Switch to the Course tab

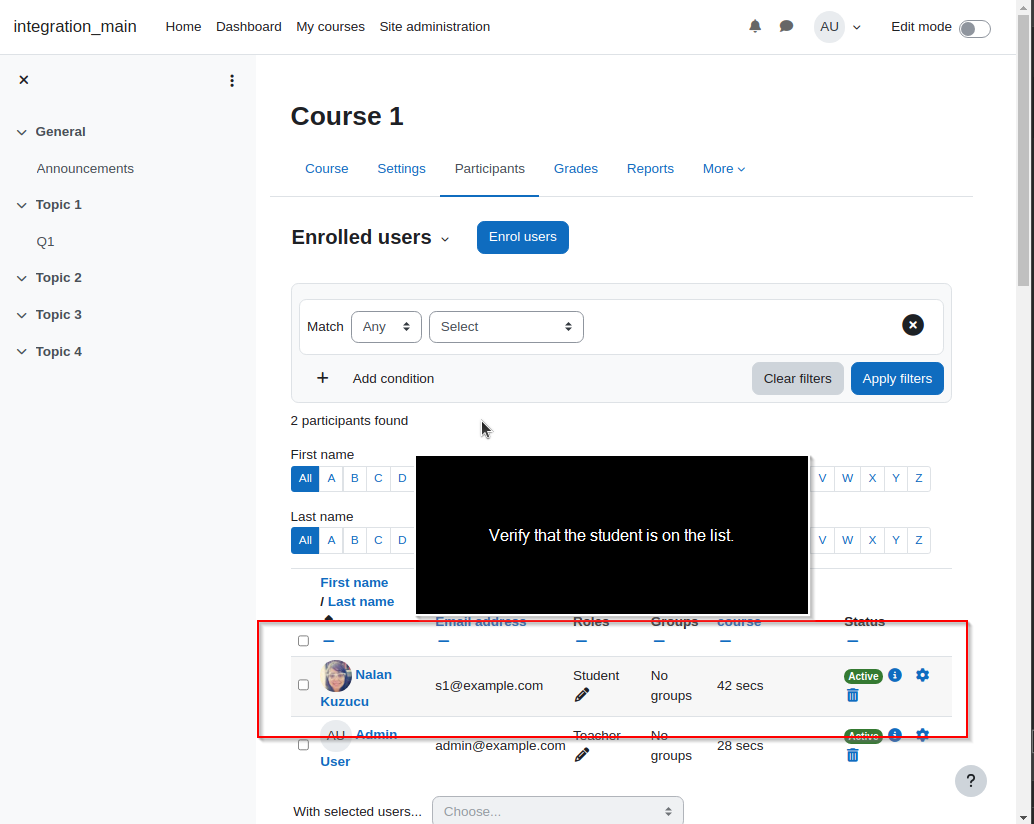click(326, 169)
